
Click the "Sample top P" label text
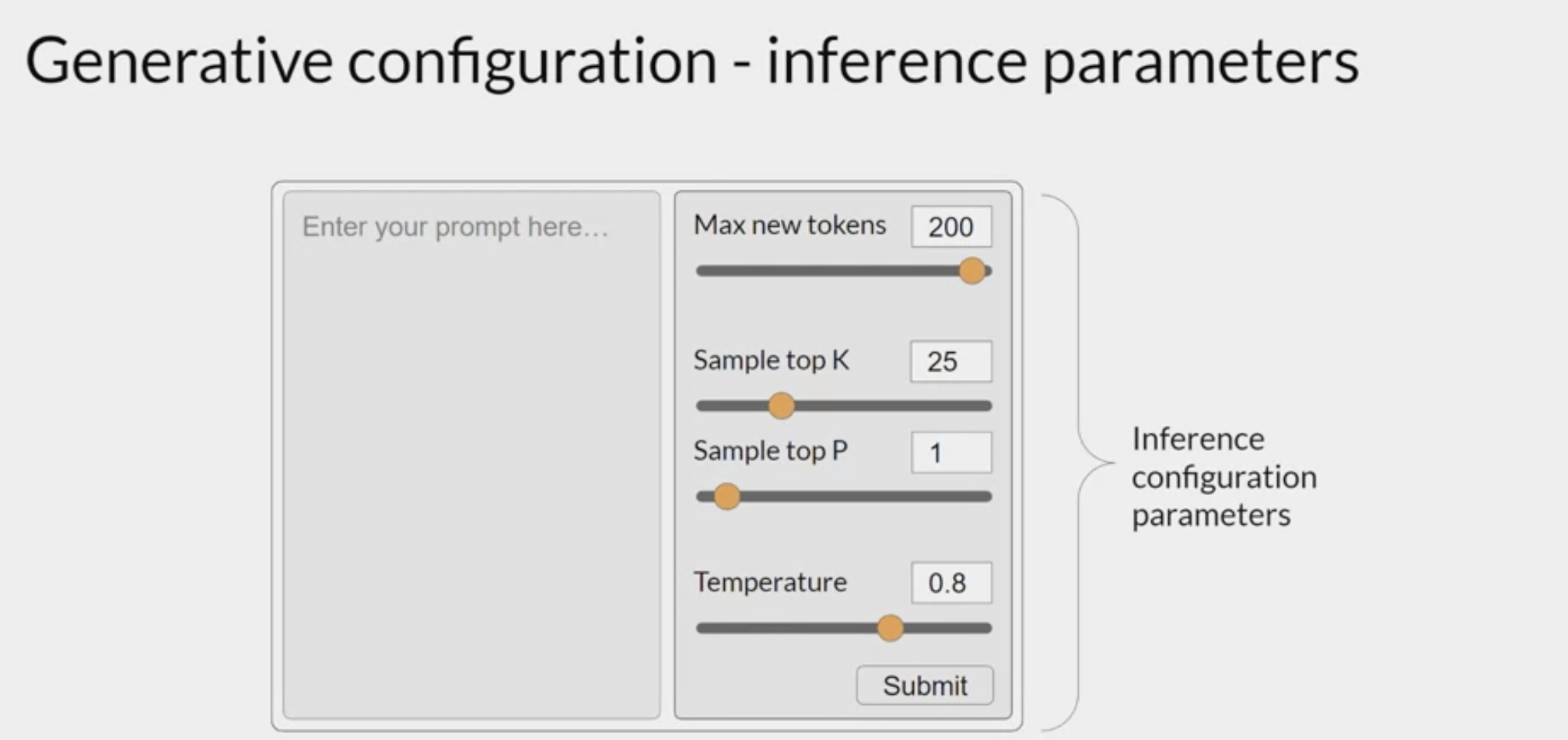(x=770, y=452)
